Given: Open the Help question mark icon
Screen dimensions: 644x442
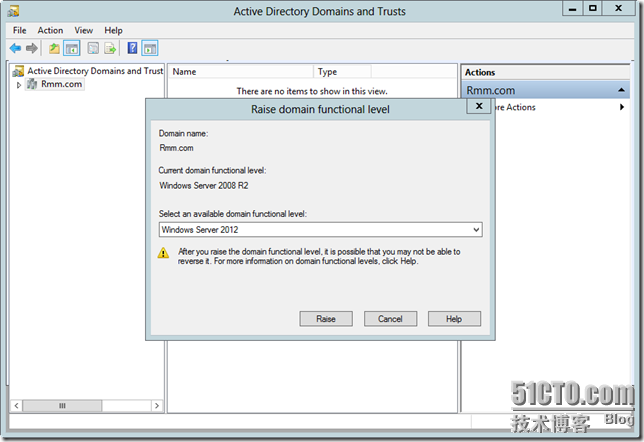Looking at the screenshot, I should tap(132, 48).
